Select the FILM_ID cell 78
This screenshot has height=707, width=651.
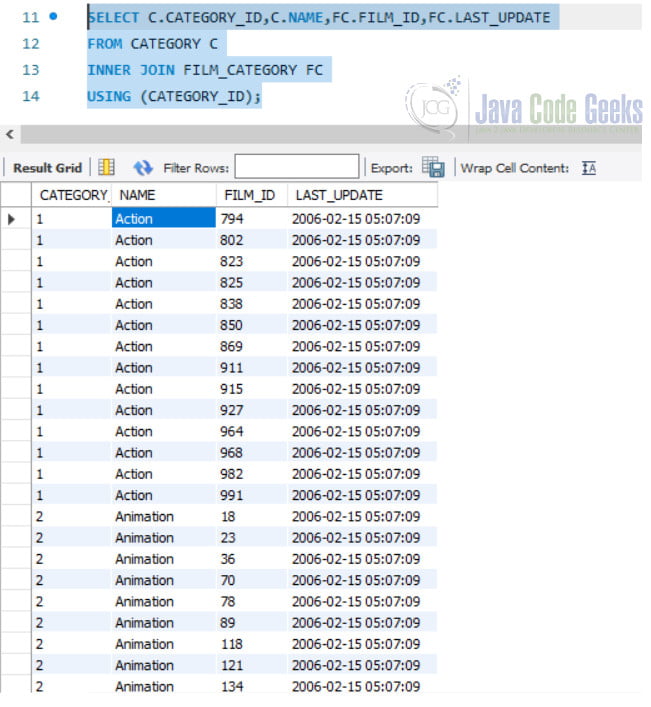(x=251, y=601)
